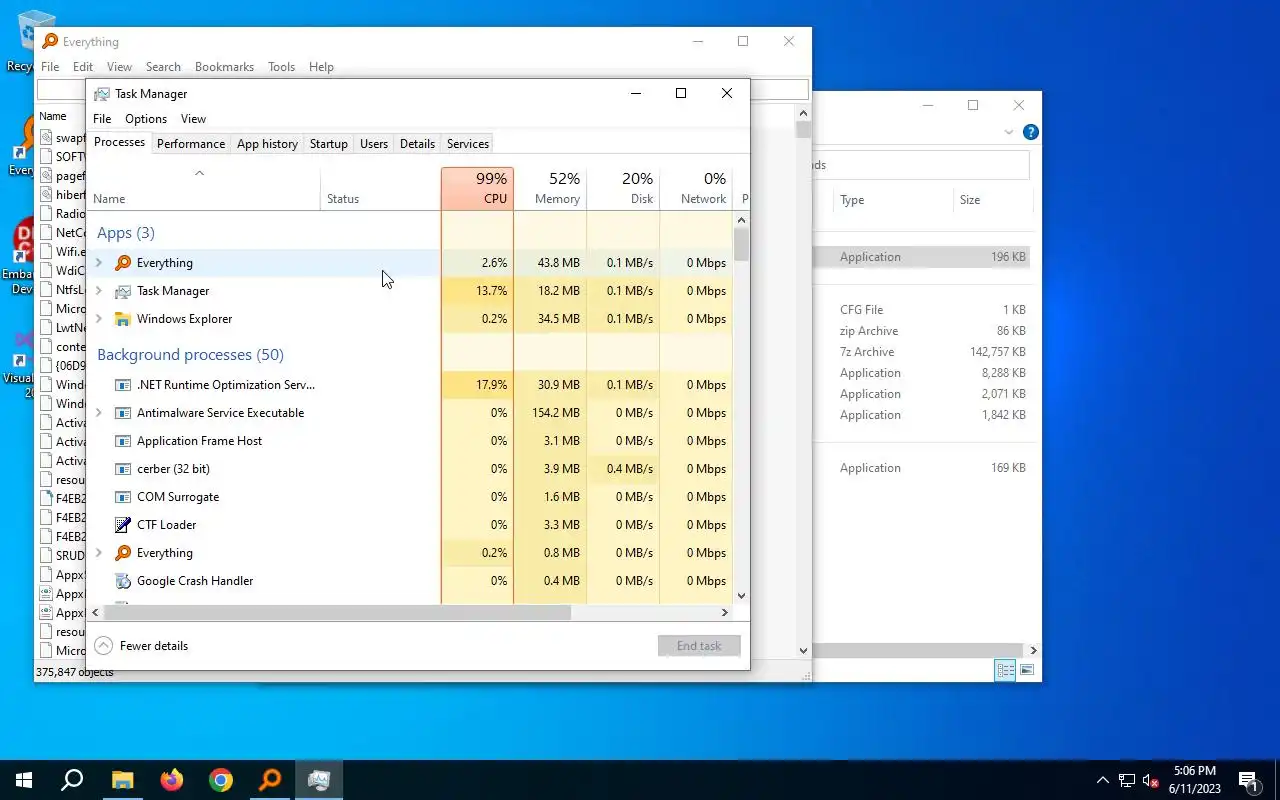
Task: Click the Size column header in Explorer
Action: click(992, 200)
